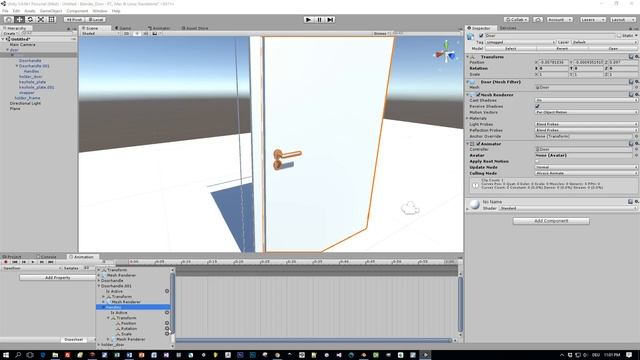Image resolution: width=640 pixels, height=360 pixels.
Task: Switch to the Game tab
Action: click(x=123, y=28)
